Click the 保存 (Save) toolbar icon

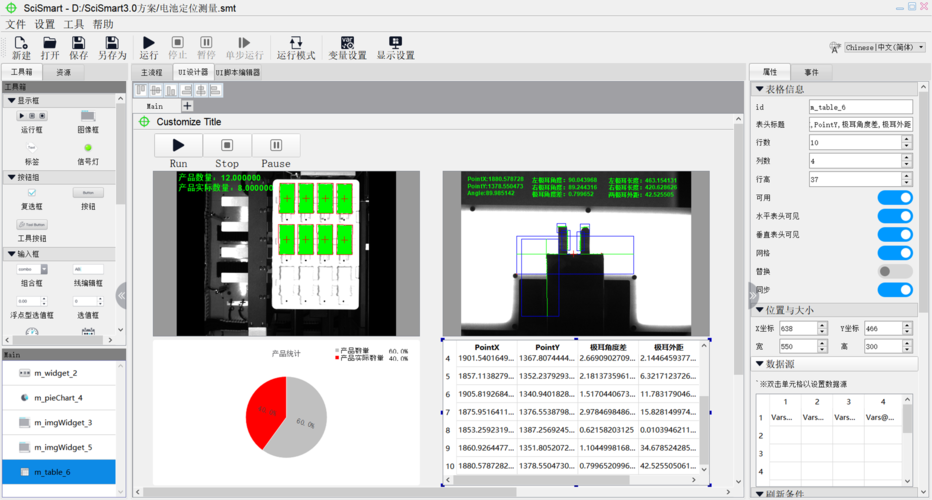pos(78,43)
